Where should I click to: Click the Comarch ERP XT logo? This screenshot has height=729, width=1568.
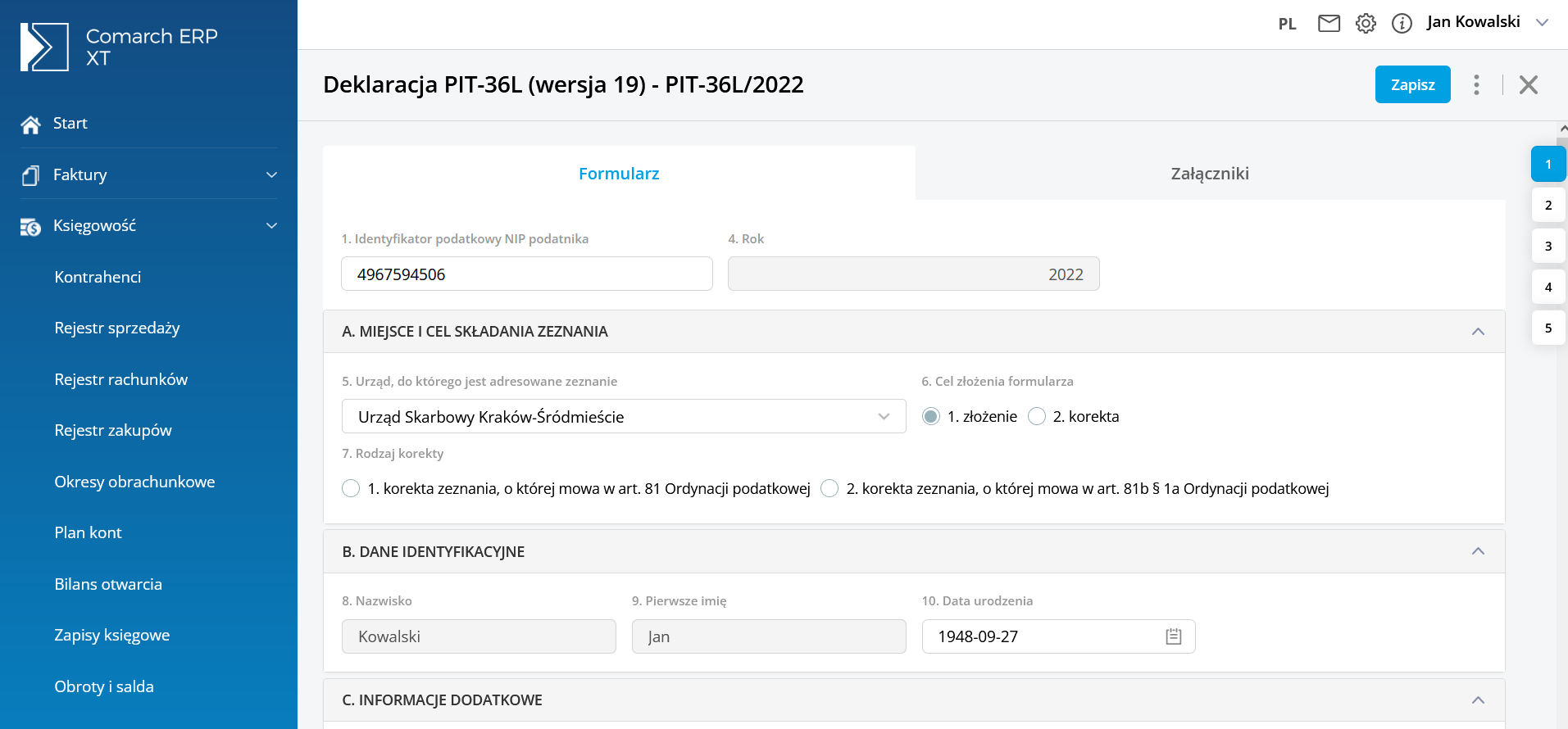44,47
